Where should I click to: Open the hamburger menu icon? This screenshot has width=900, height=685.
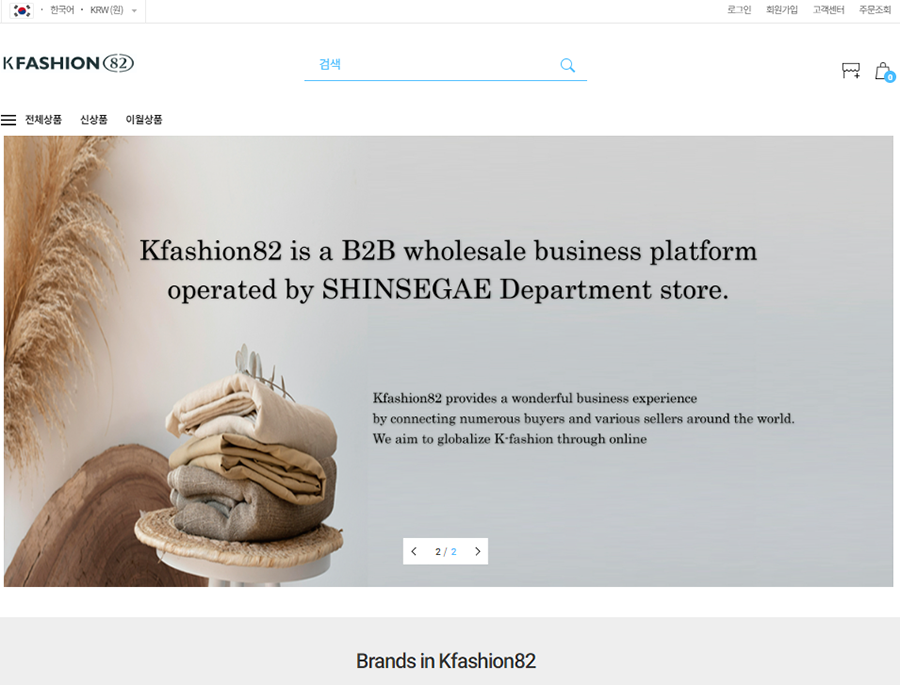click(x=9, y=120)
